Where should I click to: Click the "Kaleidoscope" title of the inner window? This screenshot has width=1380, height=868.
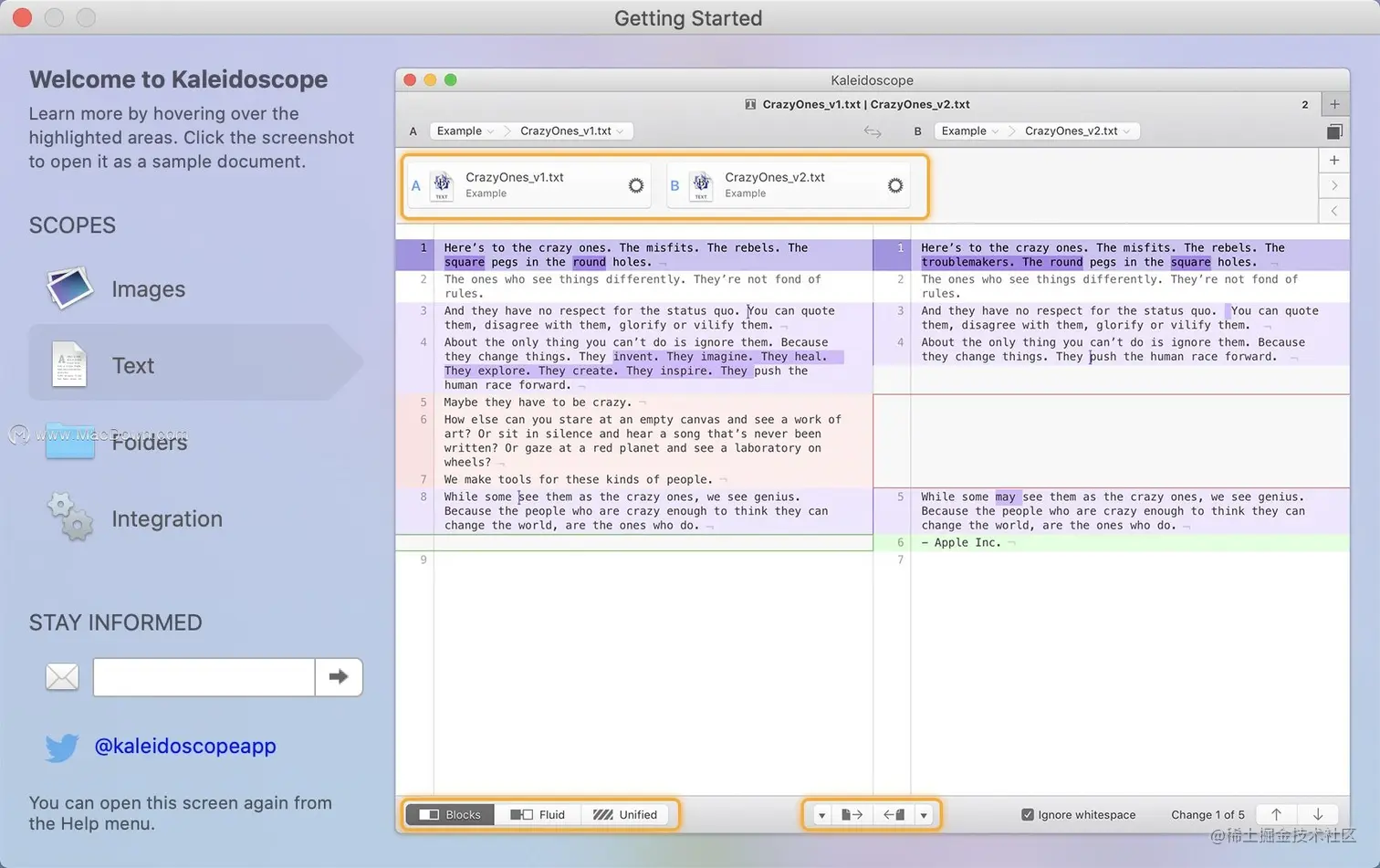873,80
